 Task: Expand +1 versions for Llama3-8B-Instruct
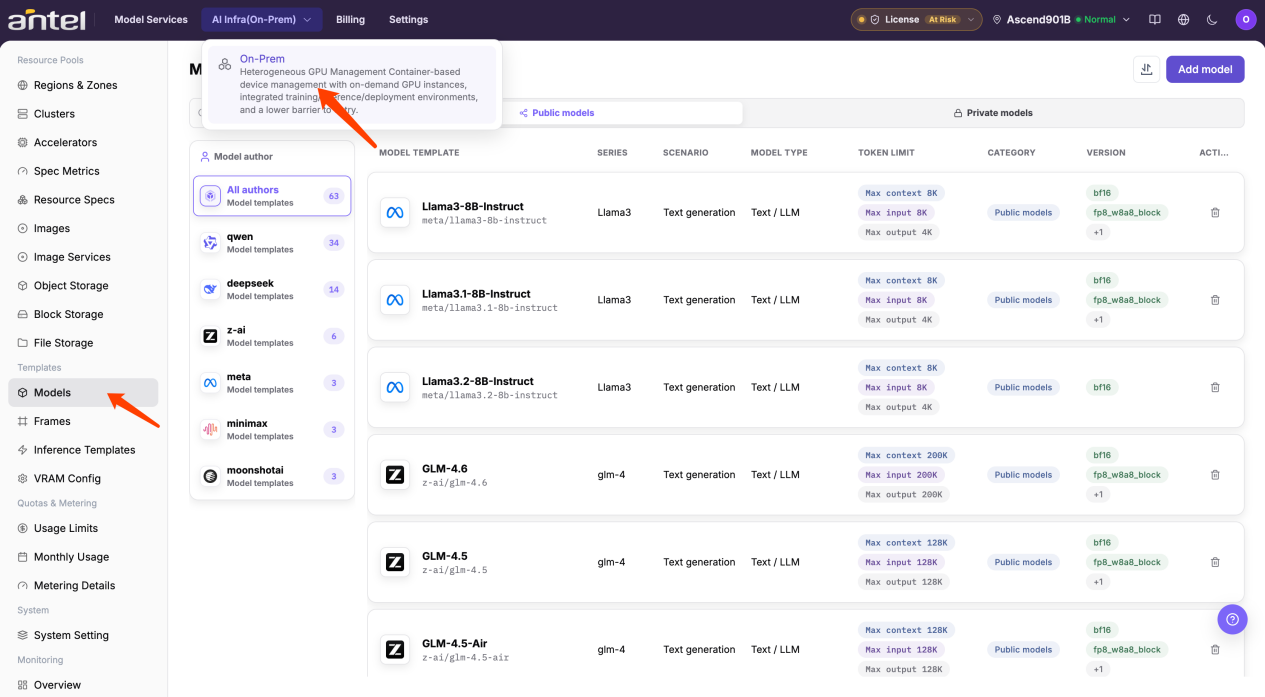[x=1098, y=232]
